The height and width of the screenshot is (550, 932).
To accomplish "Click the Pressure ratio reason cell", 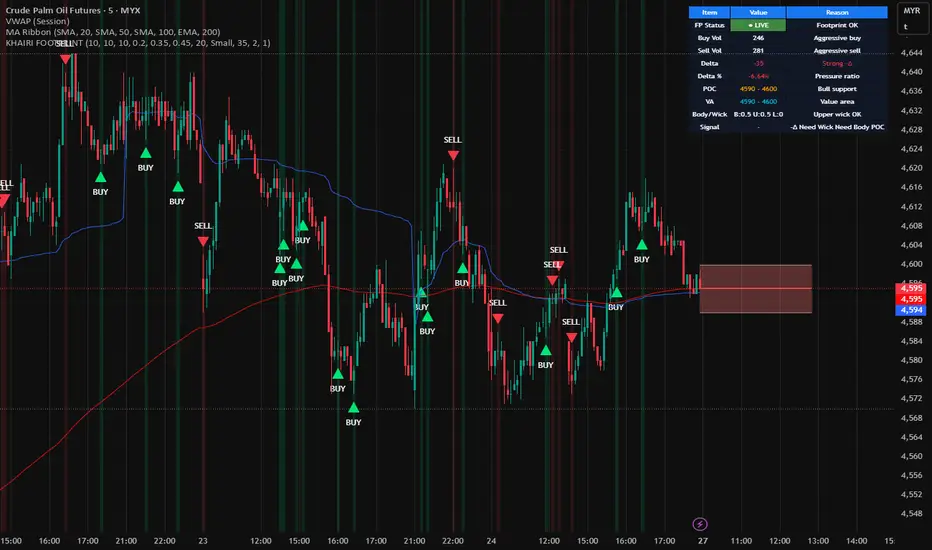I will (837, 76).
